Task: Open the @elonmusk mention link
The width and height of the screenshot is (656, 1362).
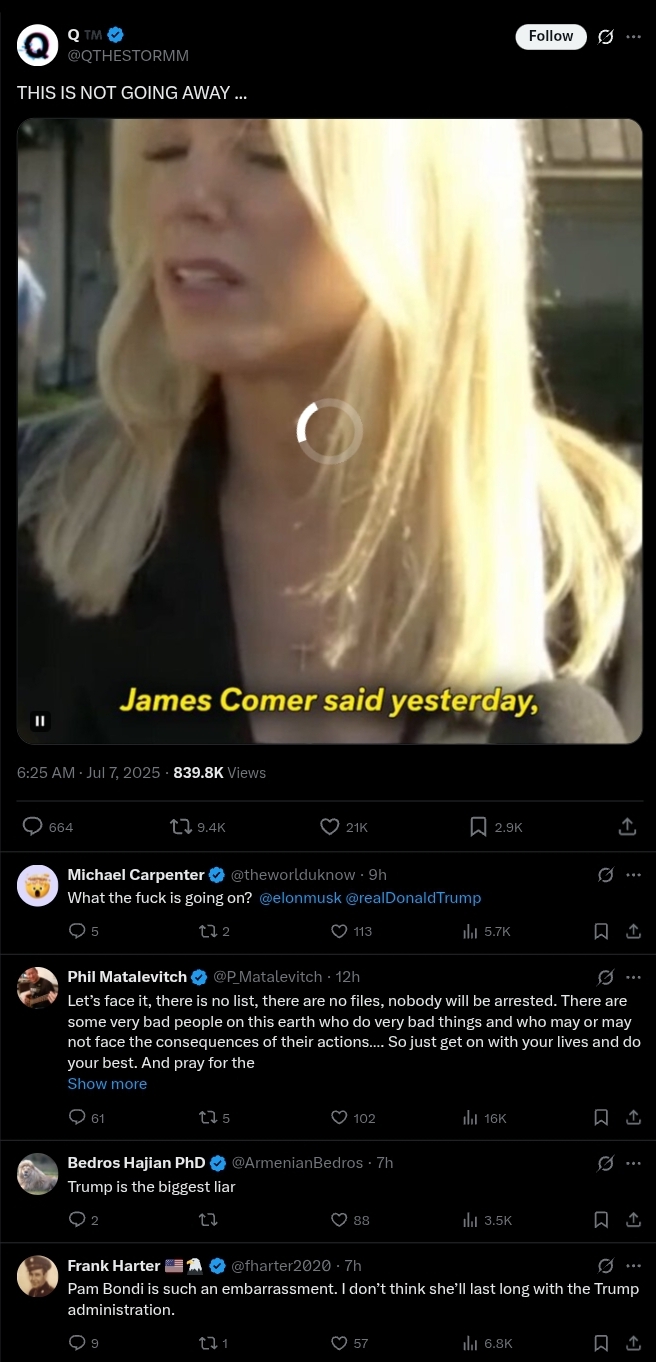Action: (300, 898)
